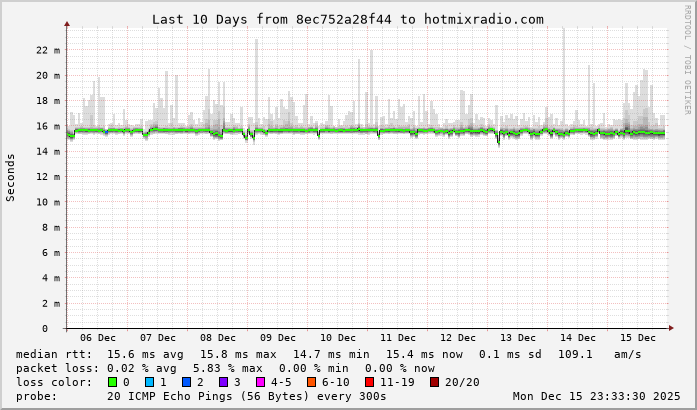
Task: Click the RRDTOOL / TOBI OETIKER watermark
Action: [x=687, y=58]
